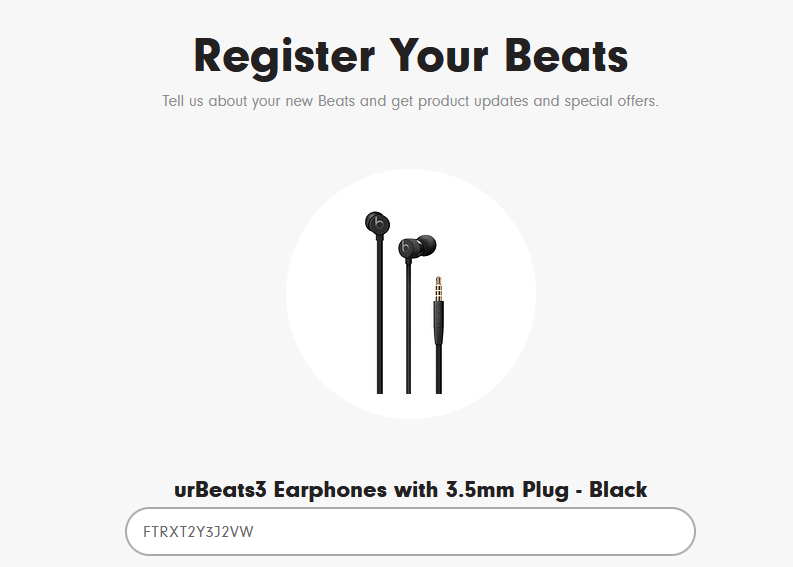Screen dimensions: 793x567
Task: Click the Beats logo on right earbud
Action: [x=407, y=248]
